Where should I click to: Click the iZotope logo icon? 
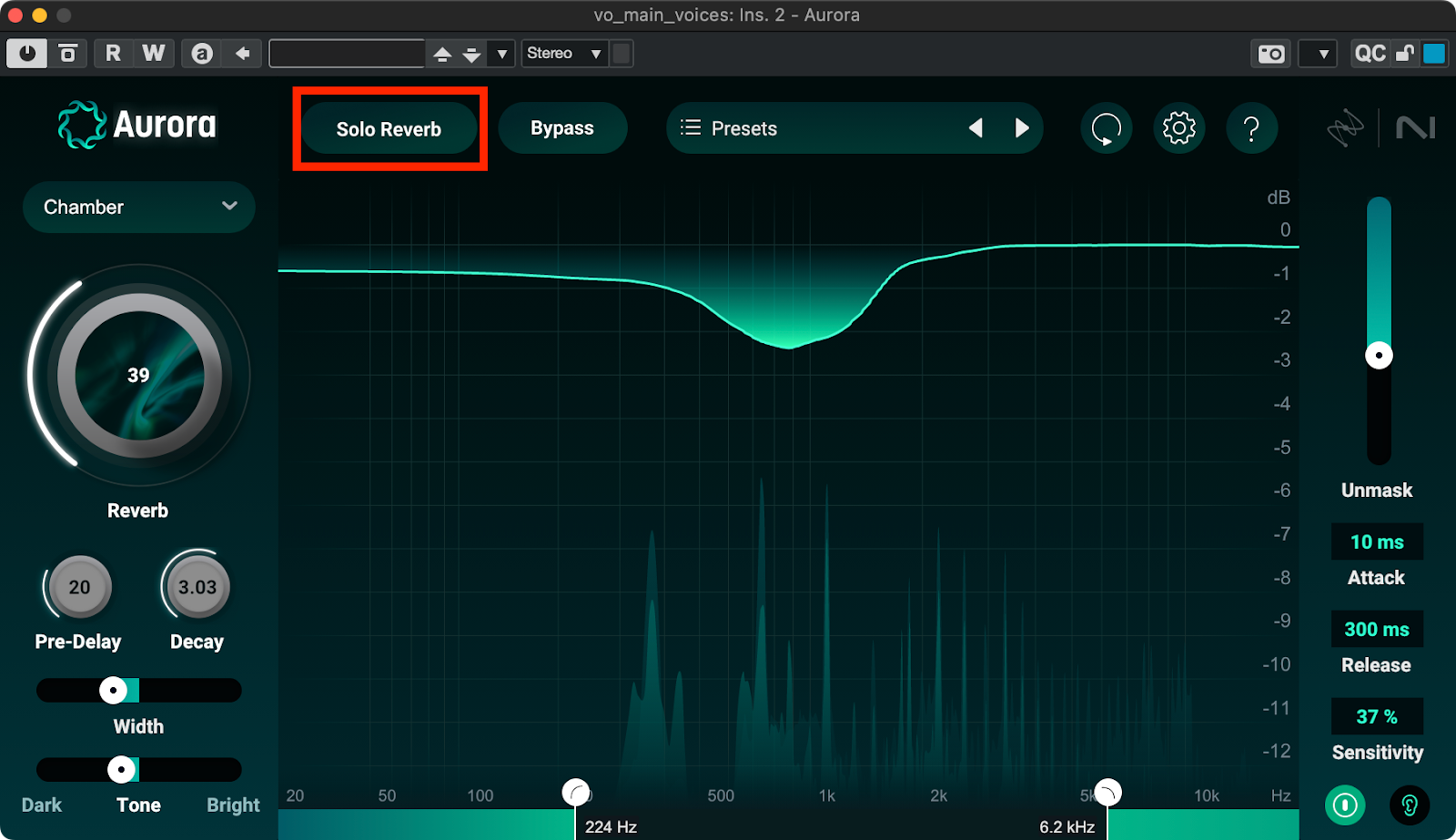(1345, 128)
